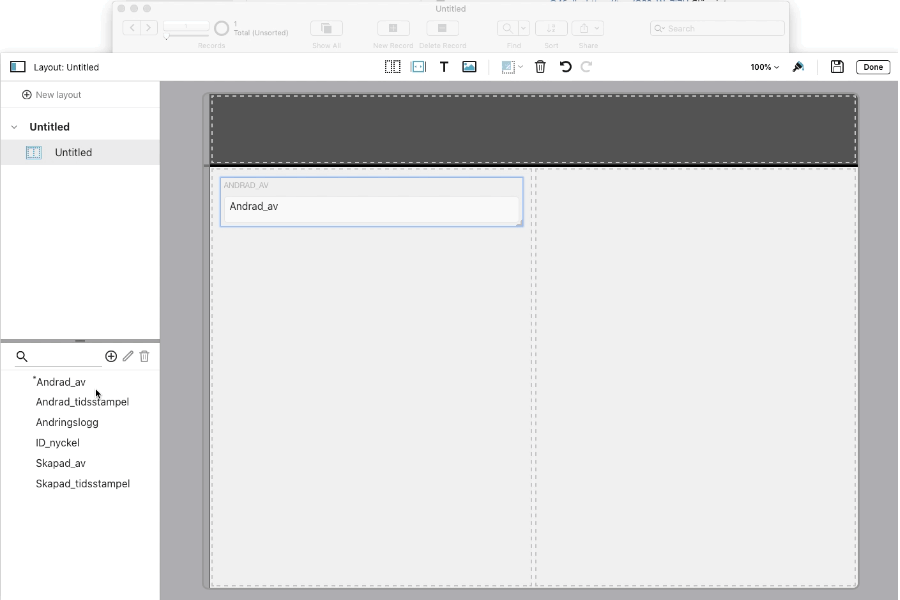Image resolution: width=900 pixels, height=600 pixels.
Task: Add a new field with plus icon
Action: (x=111, y=356)
